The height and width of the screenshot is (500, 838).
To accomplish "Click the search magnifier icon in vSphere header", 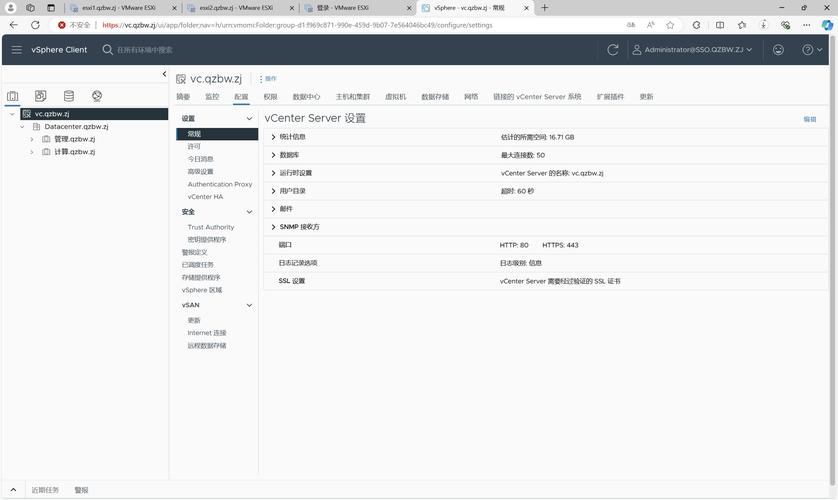I will coord(107,50).
